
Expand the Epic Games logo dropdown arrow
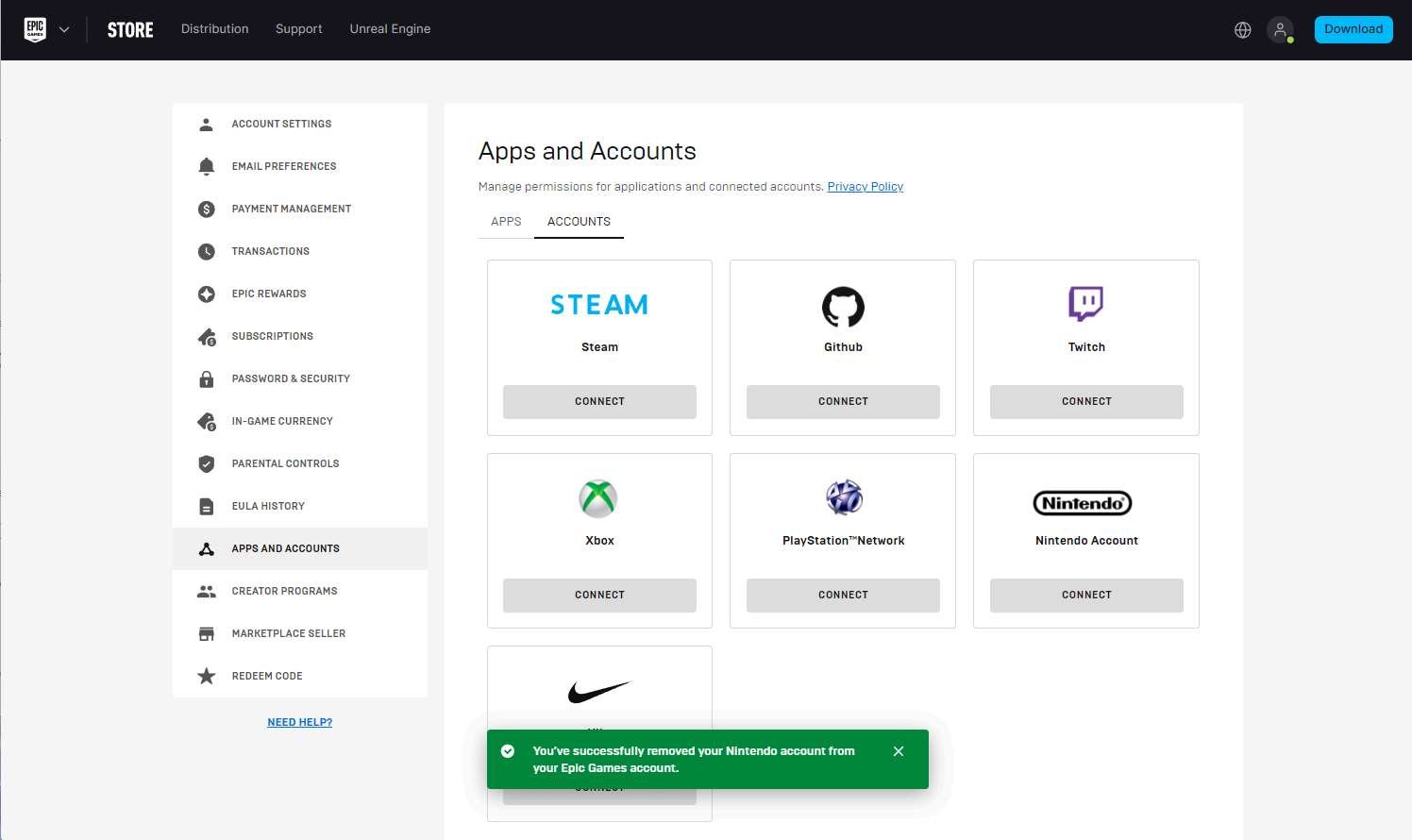click(x=64, y=29)
